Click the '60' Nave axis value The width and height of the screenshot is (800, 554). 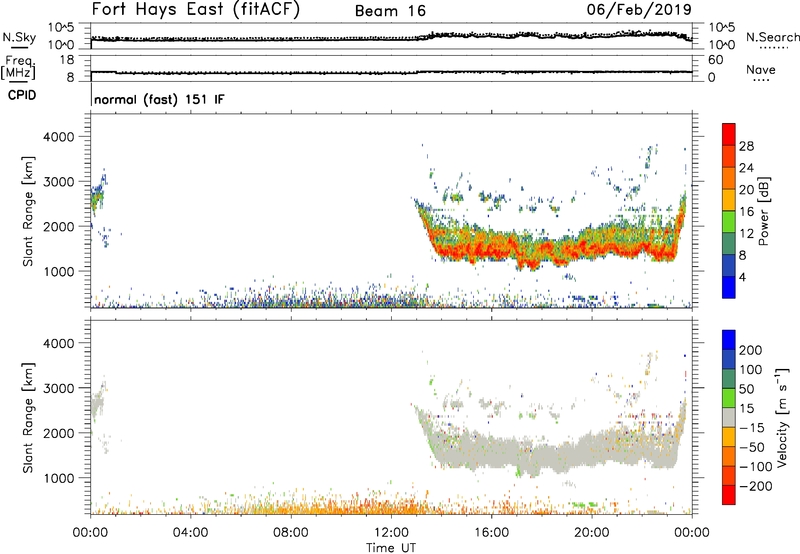(716, 60)
